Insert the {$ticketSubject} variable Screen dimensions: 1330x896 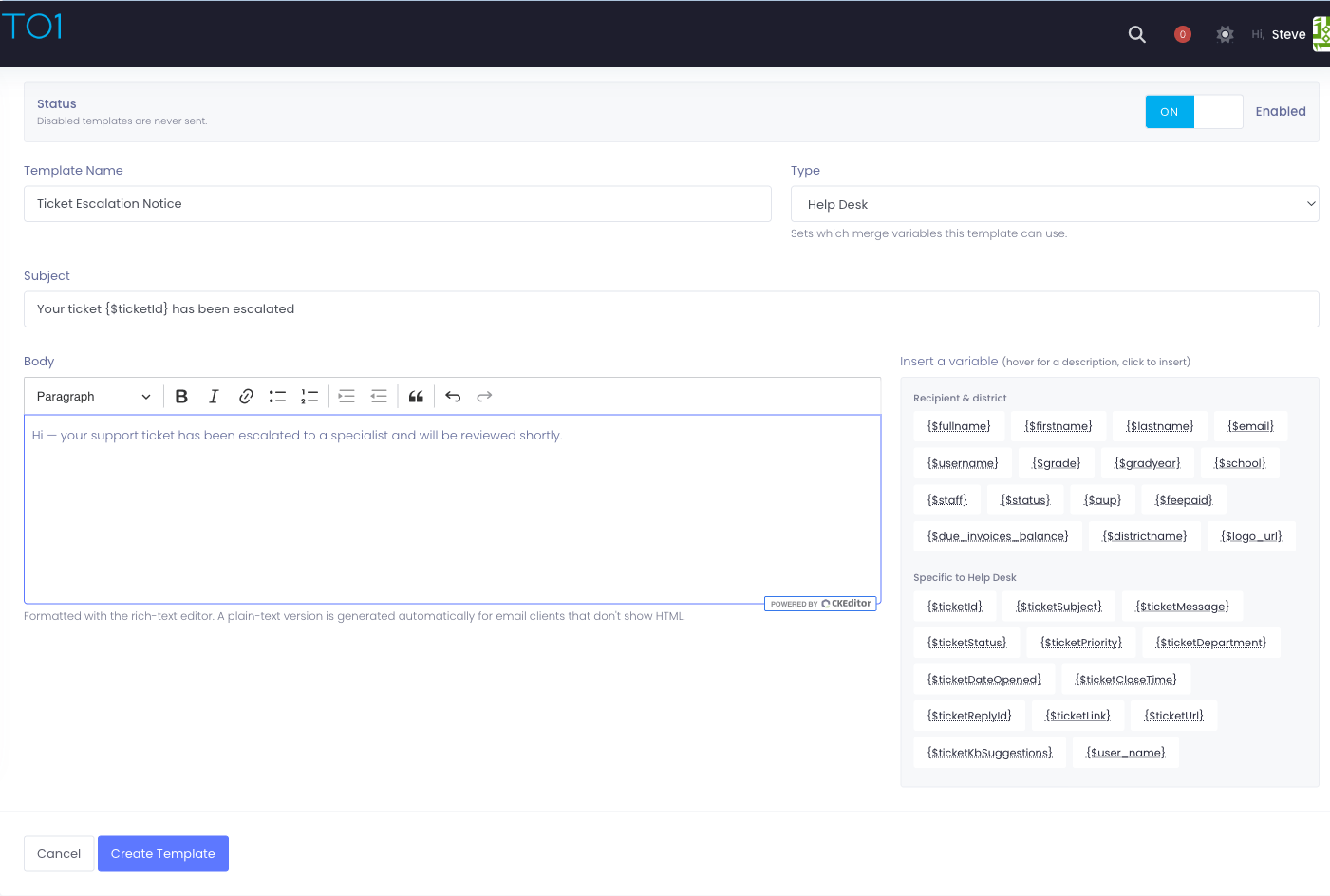coord(1059,607)
